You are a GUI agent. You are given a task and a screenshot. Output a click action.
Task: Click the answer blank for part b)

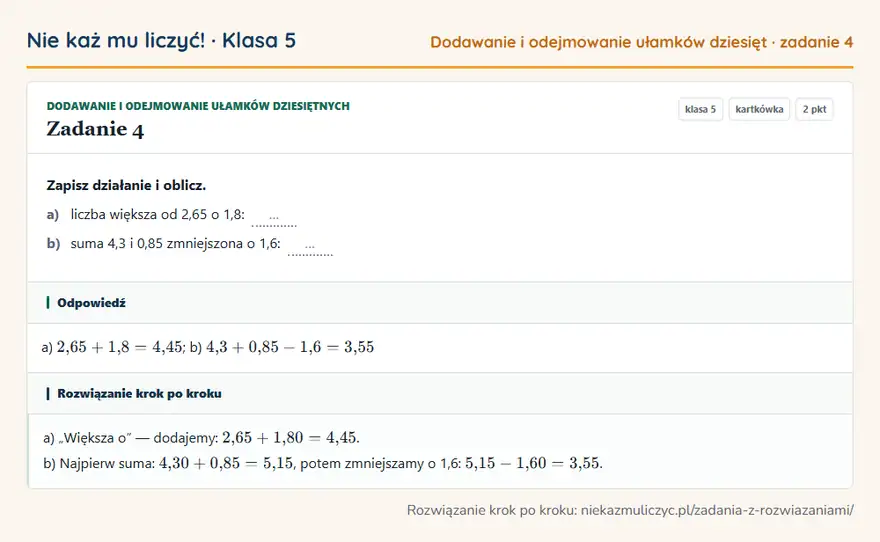pos(310,246)
